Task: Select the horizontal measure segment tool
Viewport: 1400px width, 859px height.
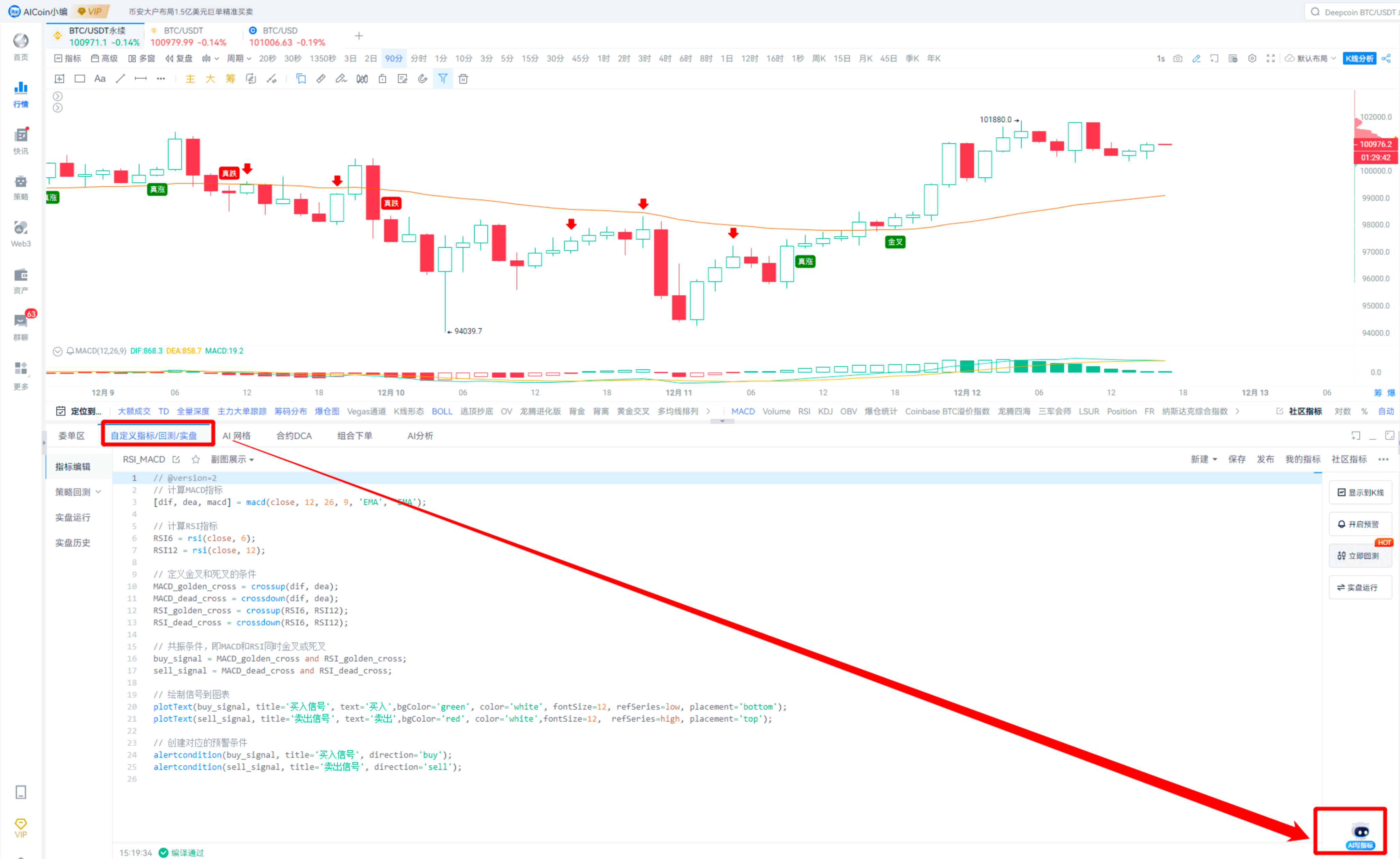Action: [x=140, y=79]
